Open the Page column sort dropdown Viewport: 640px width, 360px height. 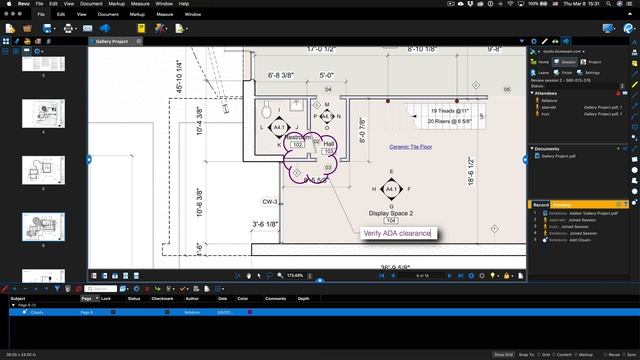tap(97, 298)
